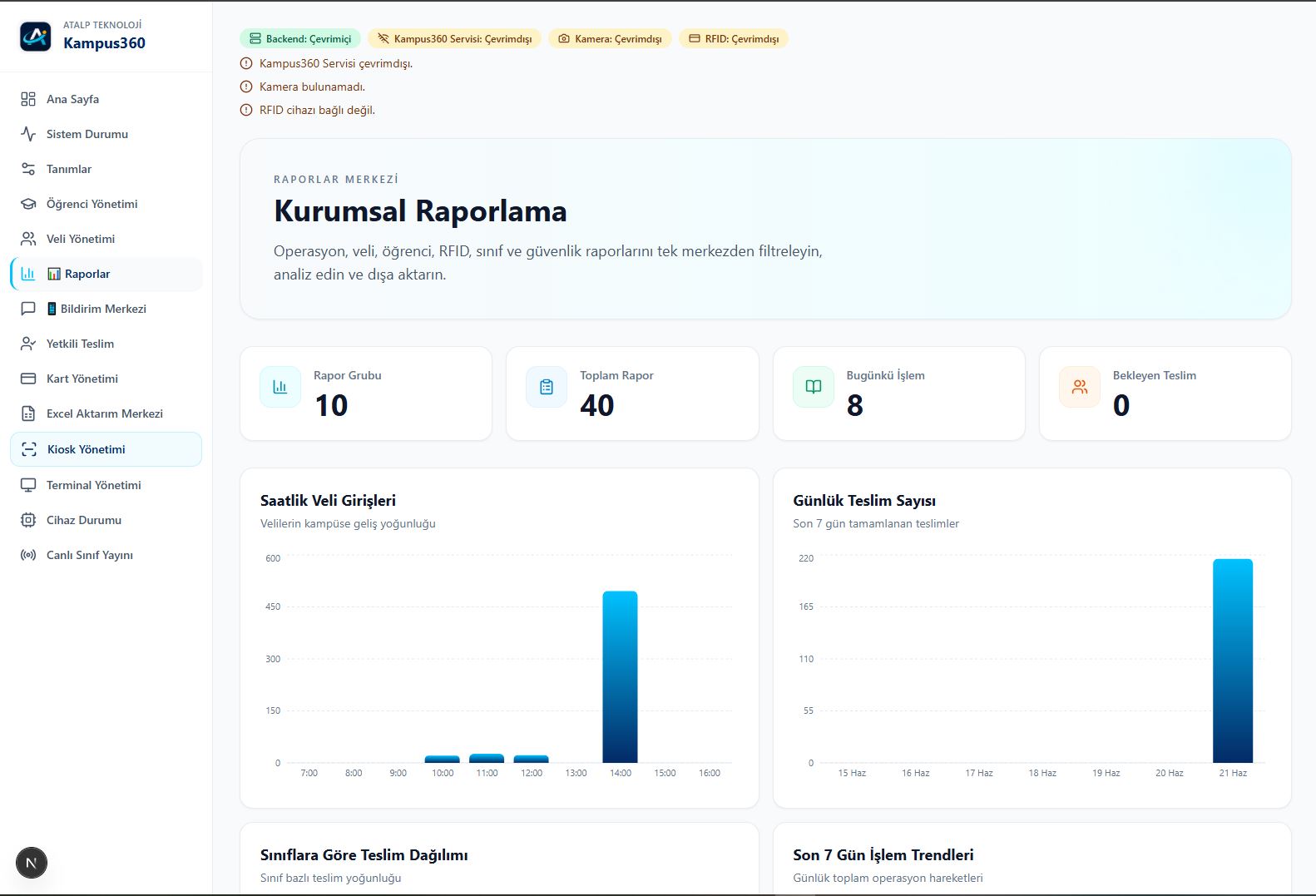This screenshot has height=896, width=1316.
Task: Click the Toplam Rapor value 40
Action: point(597,405)
